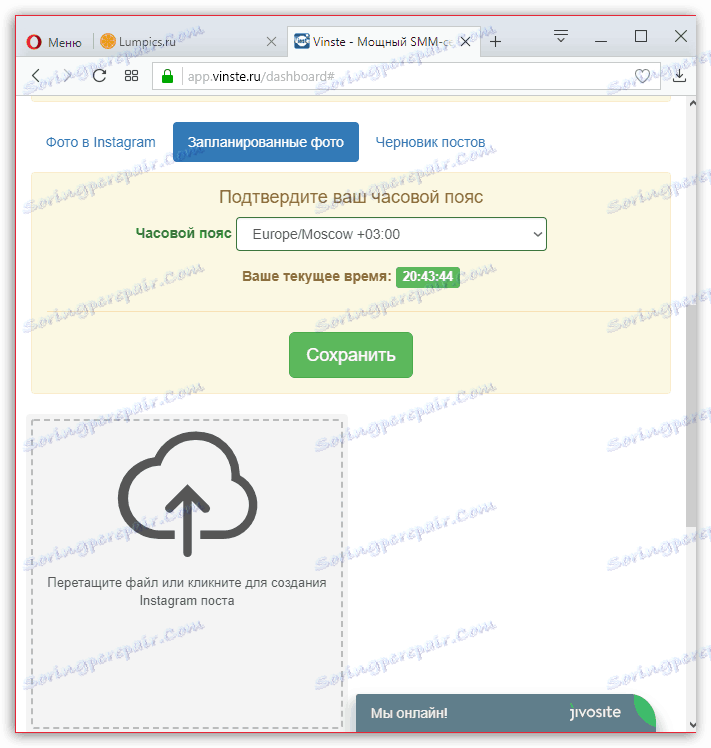Click the Сохранить button

coord(351,355)
